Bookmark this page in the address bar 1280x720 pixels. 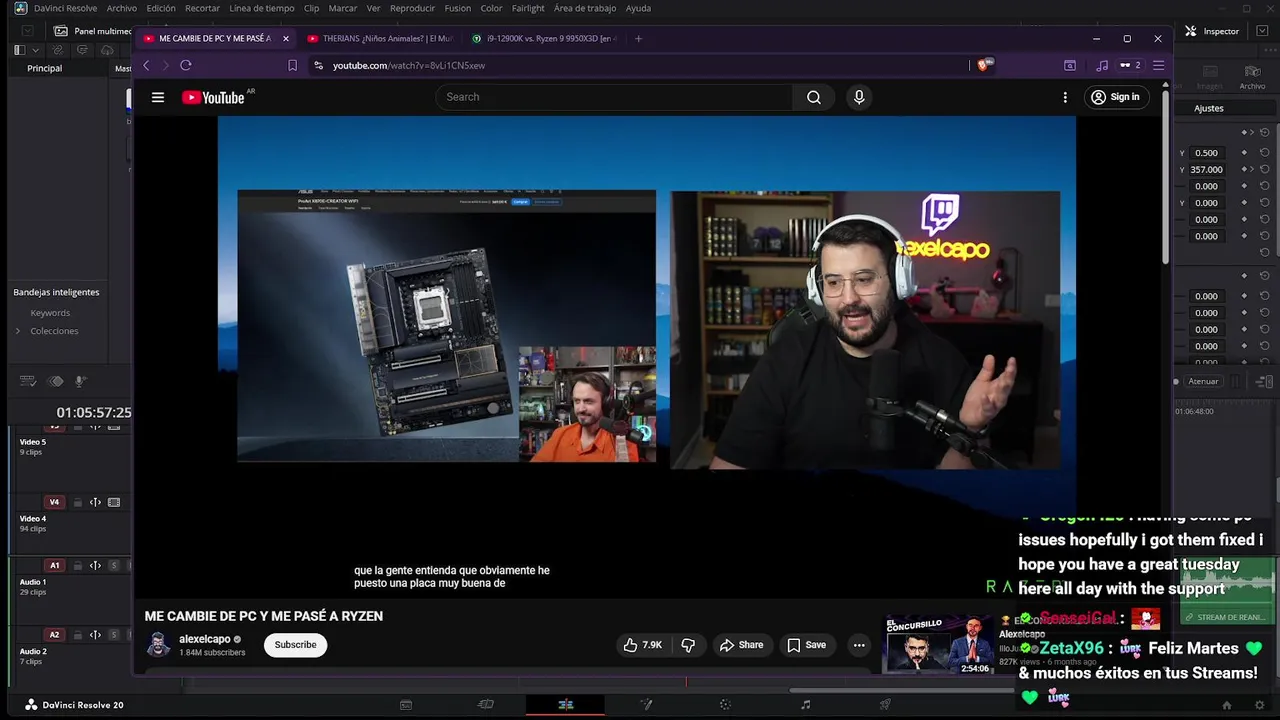coord(292,65)
